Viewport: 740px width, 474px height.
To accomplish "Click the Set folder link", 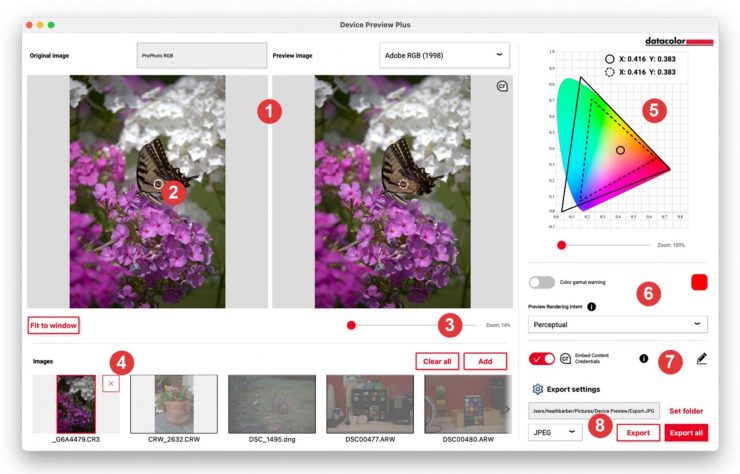I will pos(686,410).
